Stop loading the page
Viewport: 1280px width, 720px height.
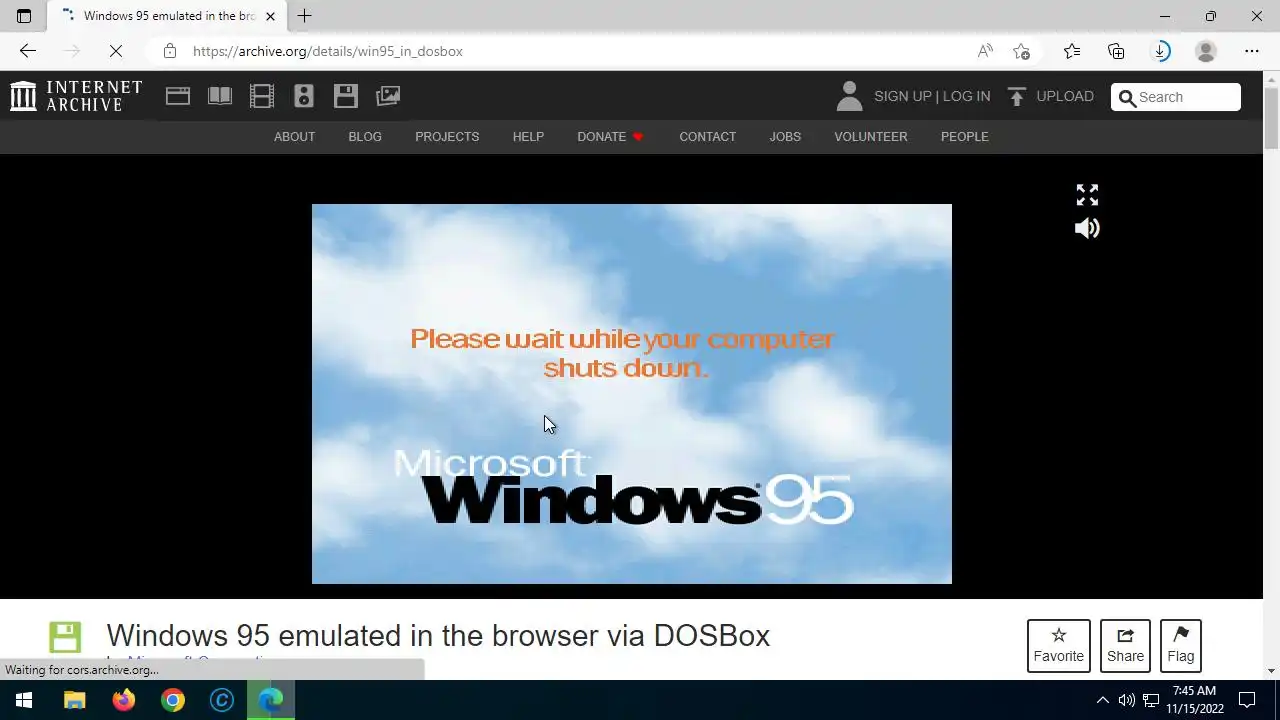115,51
